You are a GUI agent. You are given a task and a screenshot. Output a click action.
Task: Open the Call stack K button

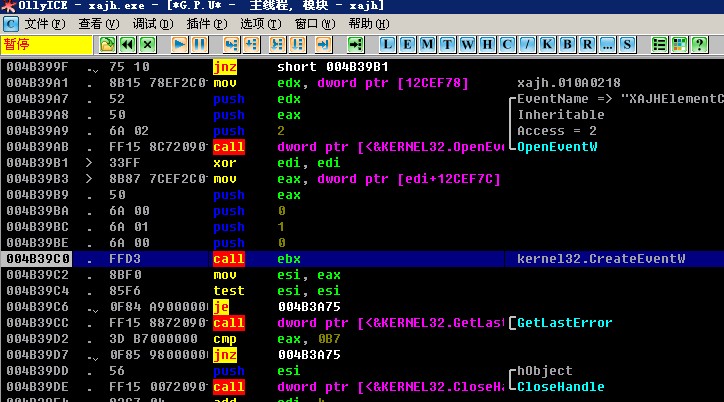coord(547,44)
